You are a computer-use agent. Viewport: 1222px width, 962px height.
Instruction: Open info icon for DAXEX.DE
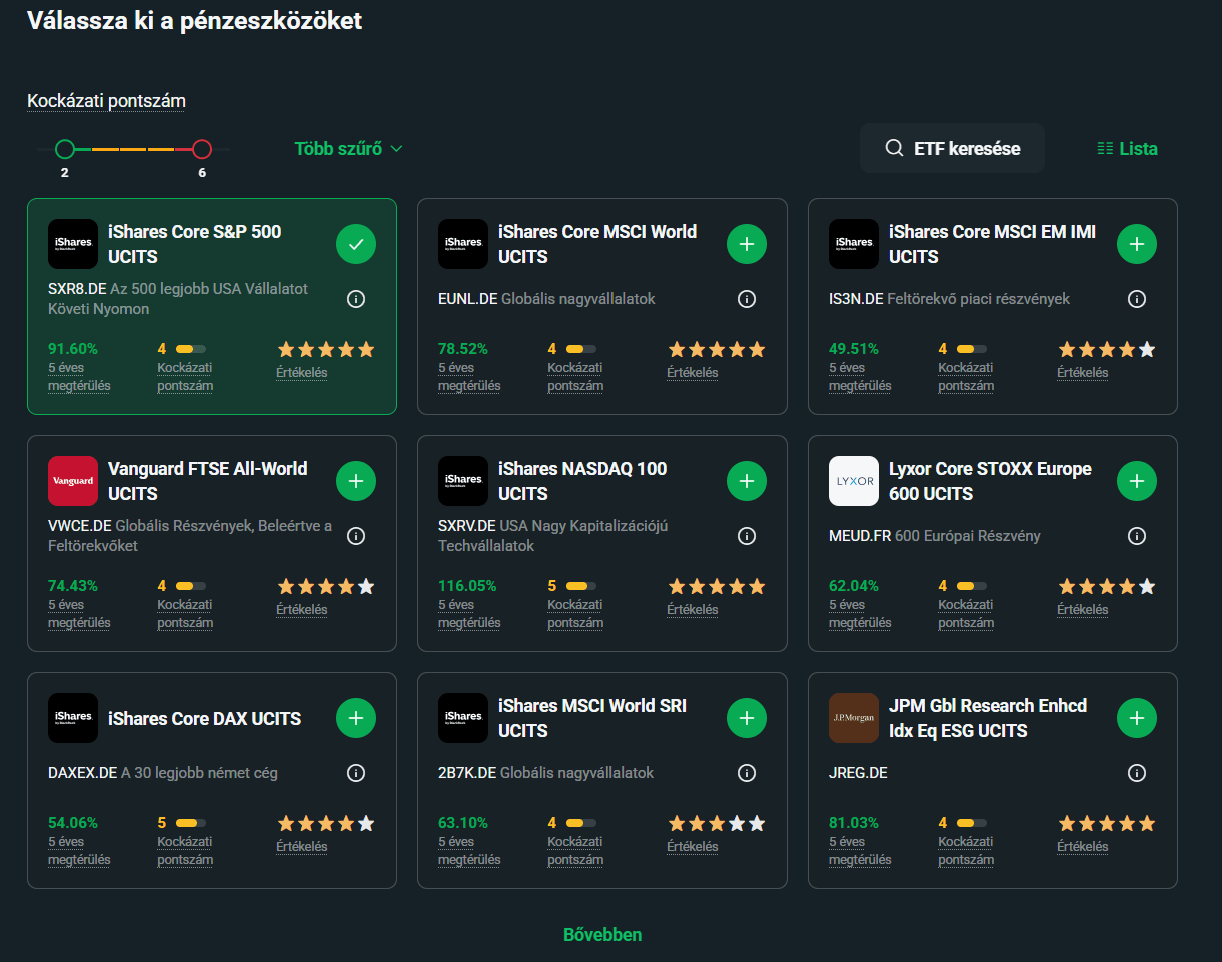(355, 773)
